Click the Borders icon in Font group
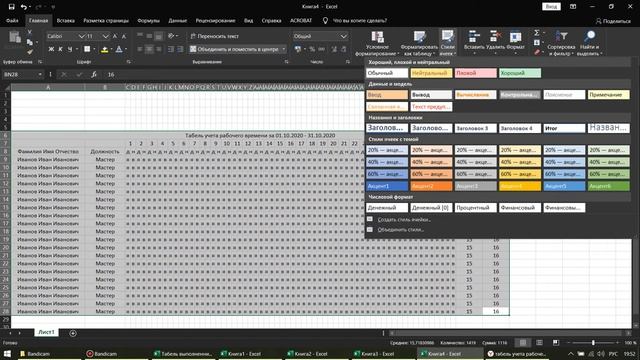 point(87,49)
